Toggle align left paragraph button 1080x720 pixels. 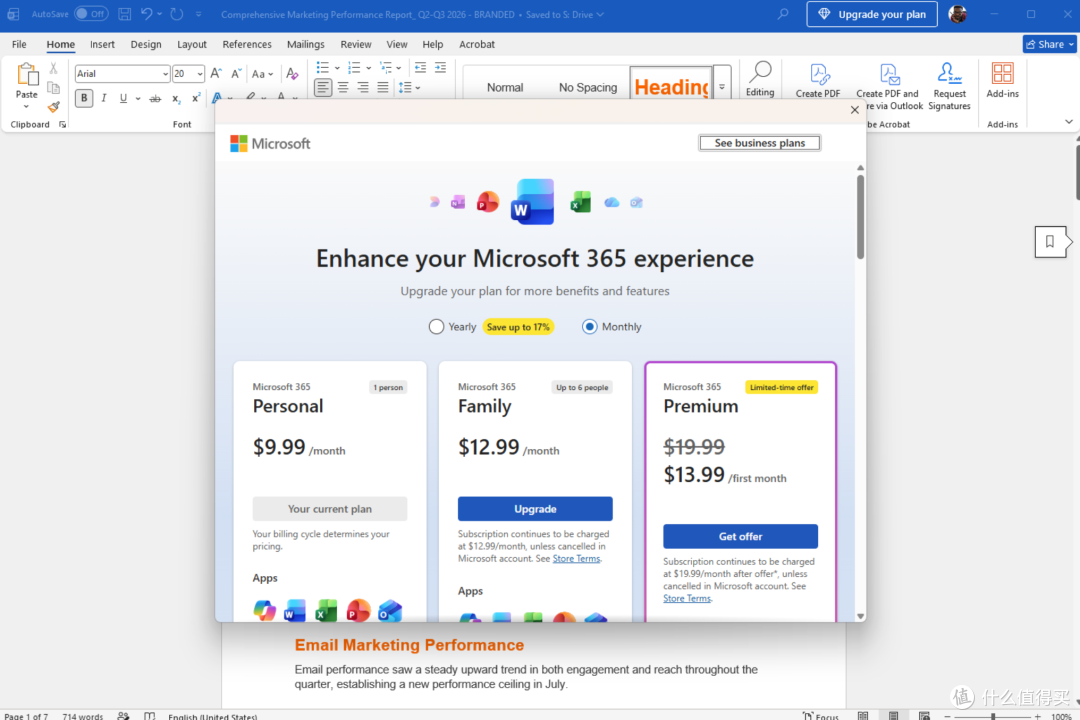coord(323,88)
